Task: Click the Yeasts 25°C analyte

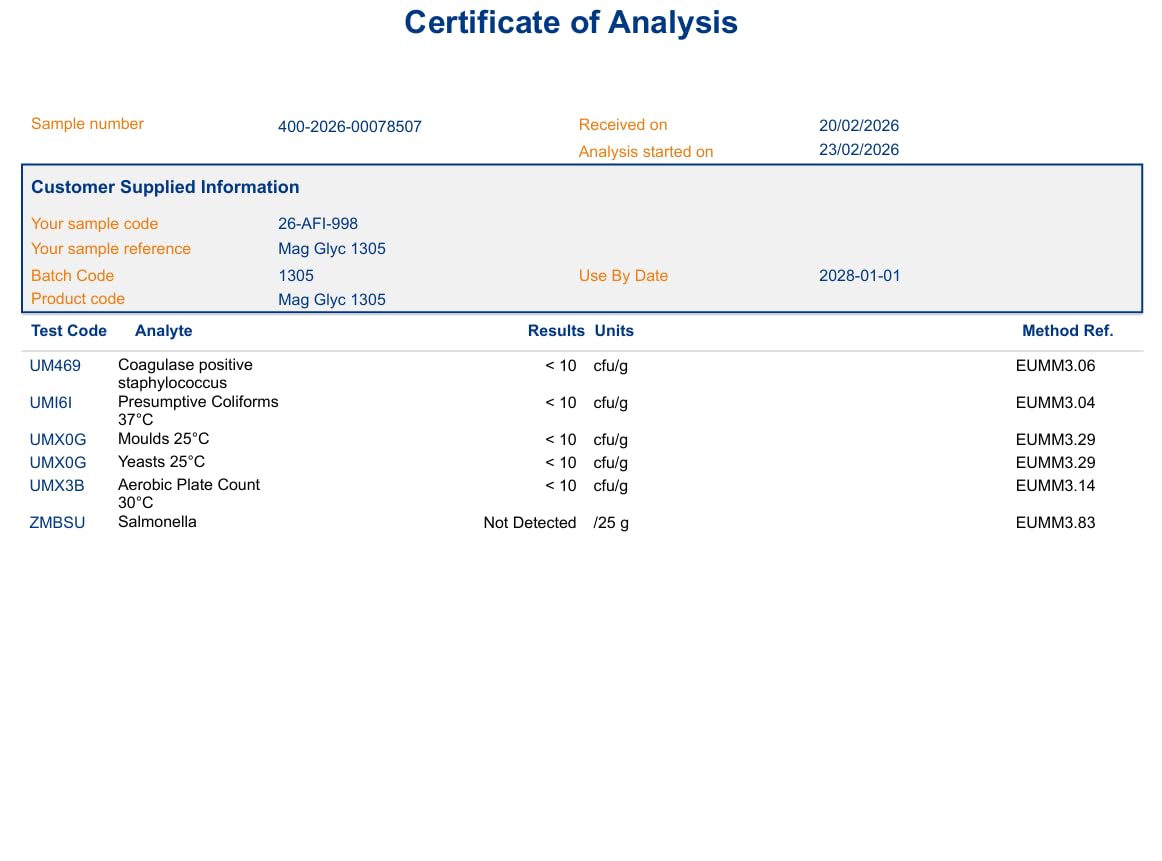Action: pyautogui.click(x=162, y=462)
